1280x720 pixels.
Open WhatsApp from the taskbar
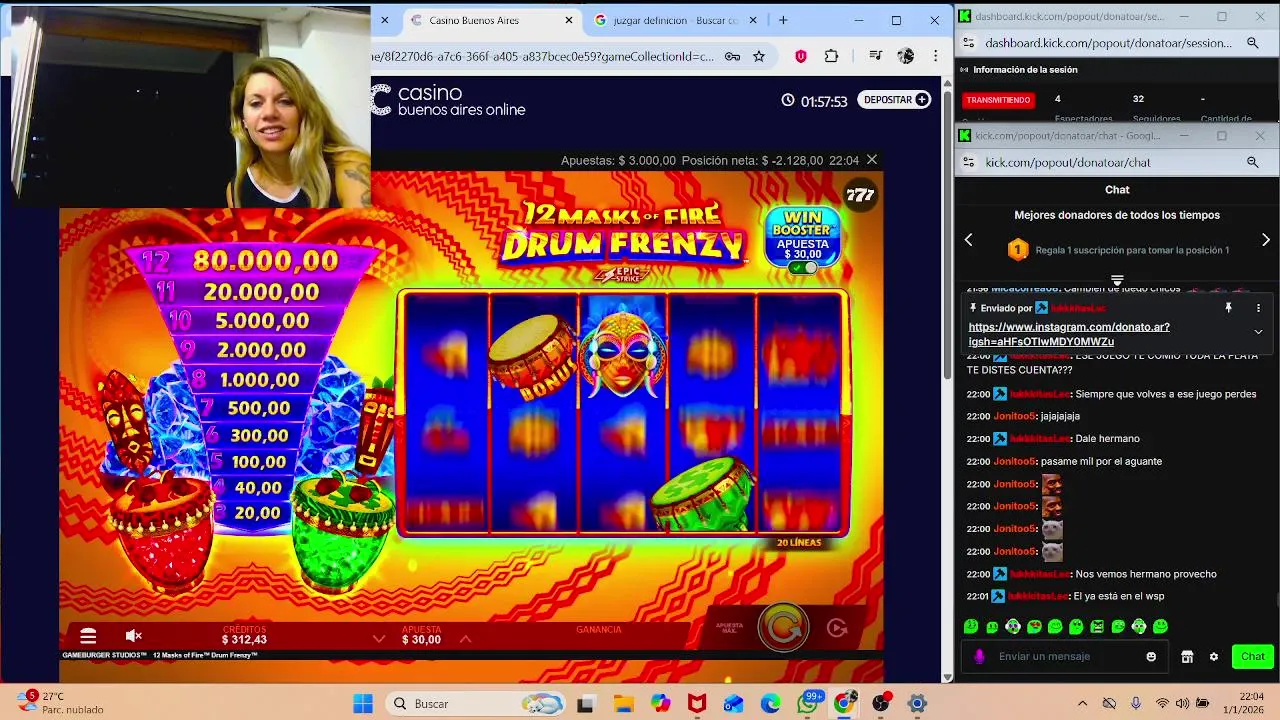pos(808,703)
